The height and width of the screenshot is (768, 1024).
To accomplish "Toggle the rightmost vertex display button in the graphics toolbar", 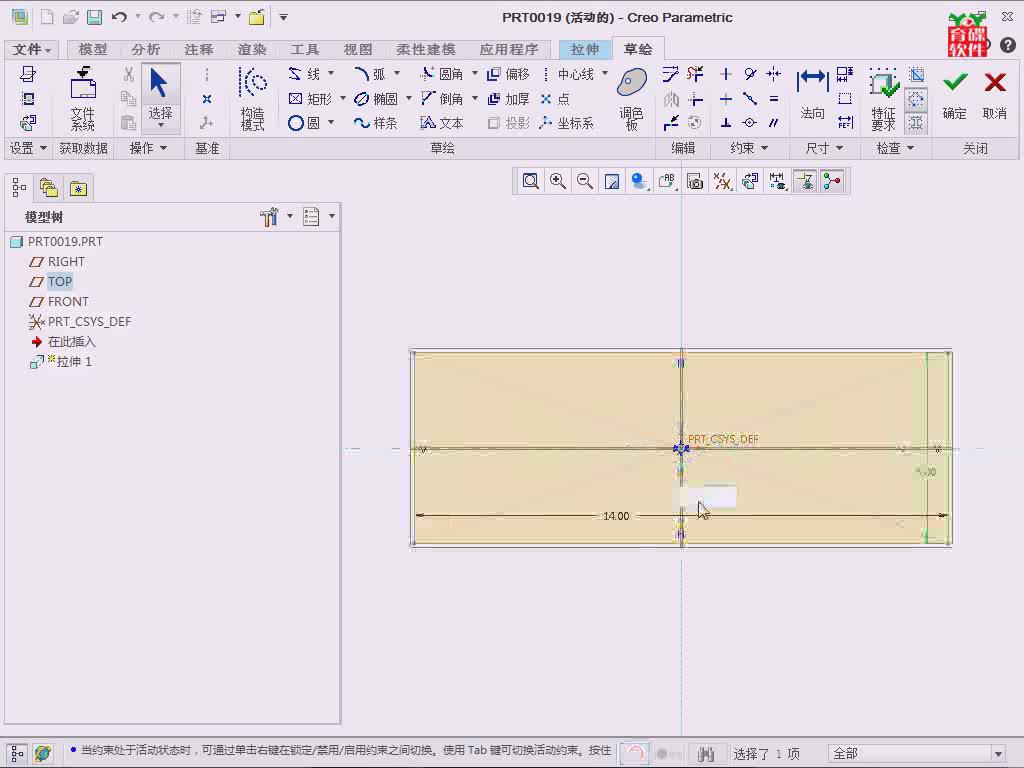I will pos(832,181).
